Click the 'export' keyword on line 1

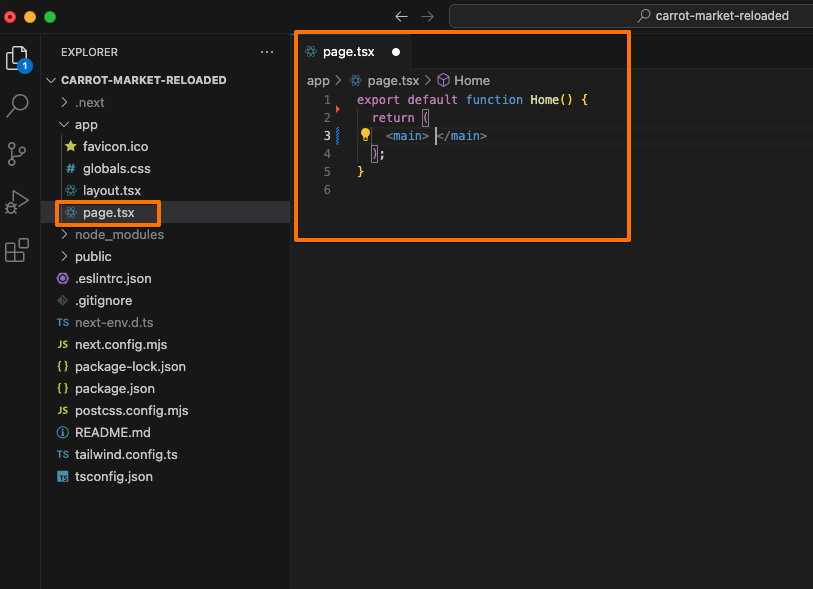coord(378,100)
